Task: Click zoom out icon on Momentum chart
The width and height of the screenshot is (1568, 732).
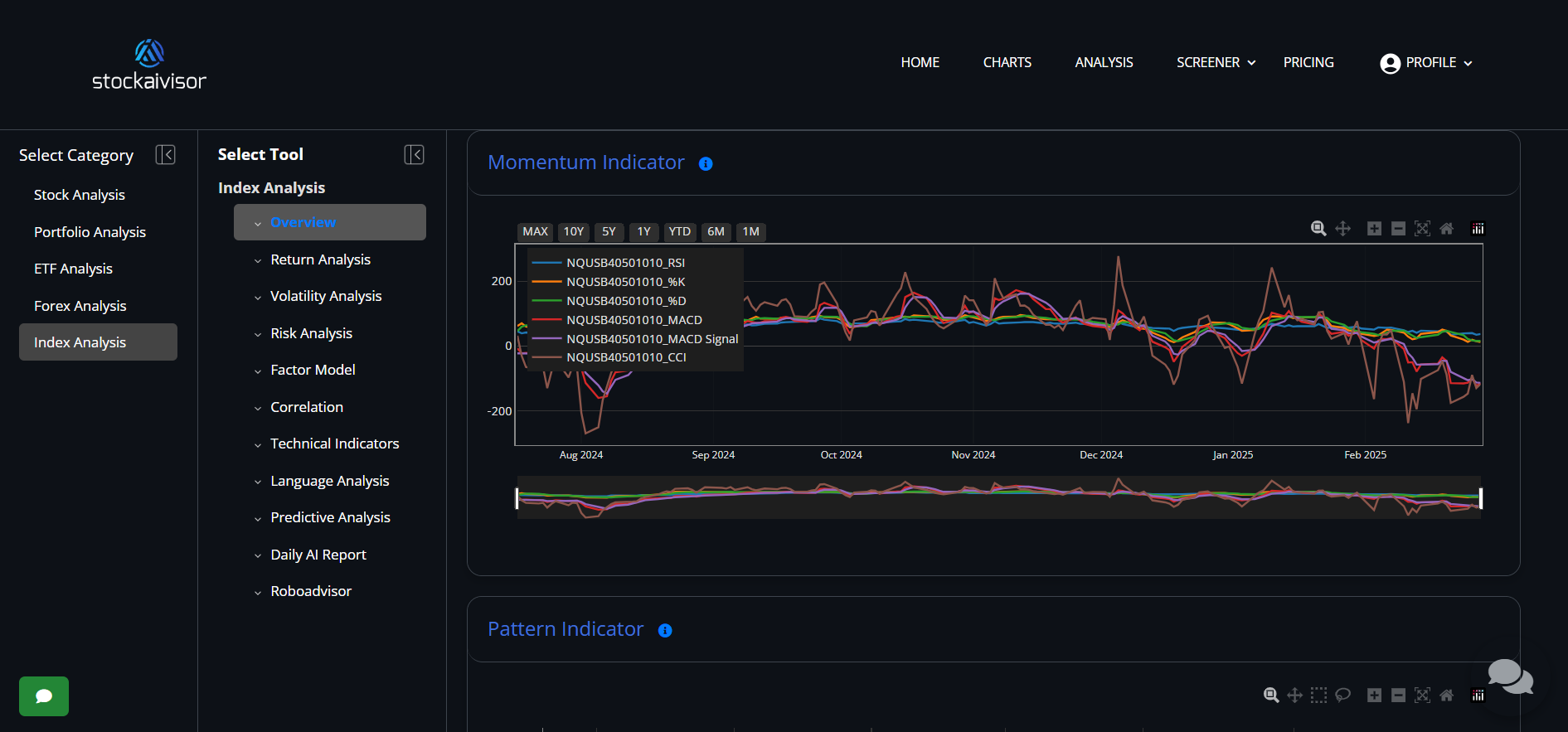Action: [x=1398, y=229]
